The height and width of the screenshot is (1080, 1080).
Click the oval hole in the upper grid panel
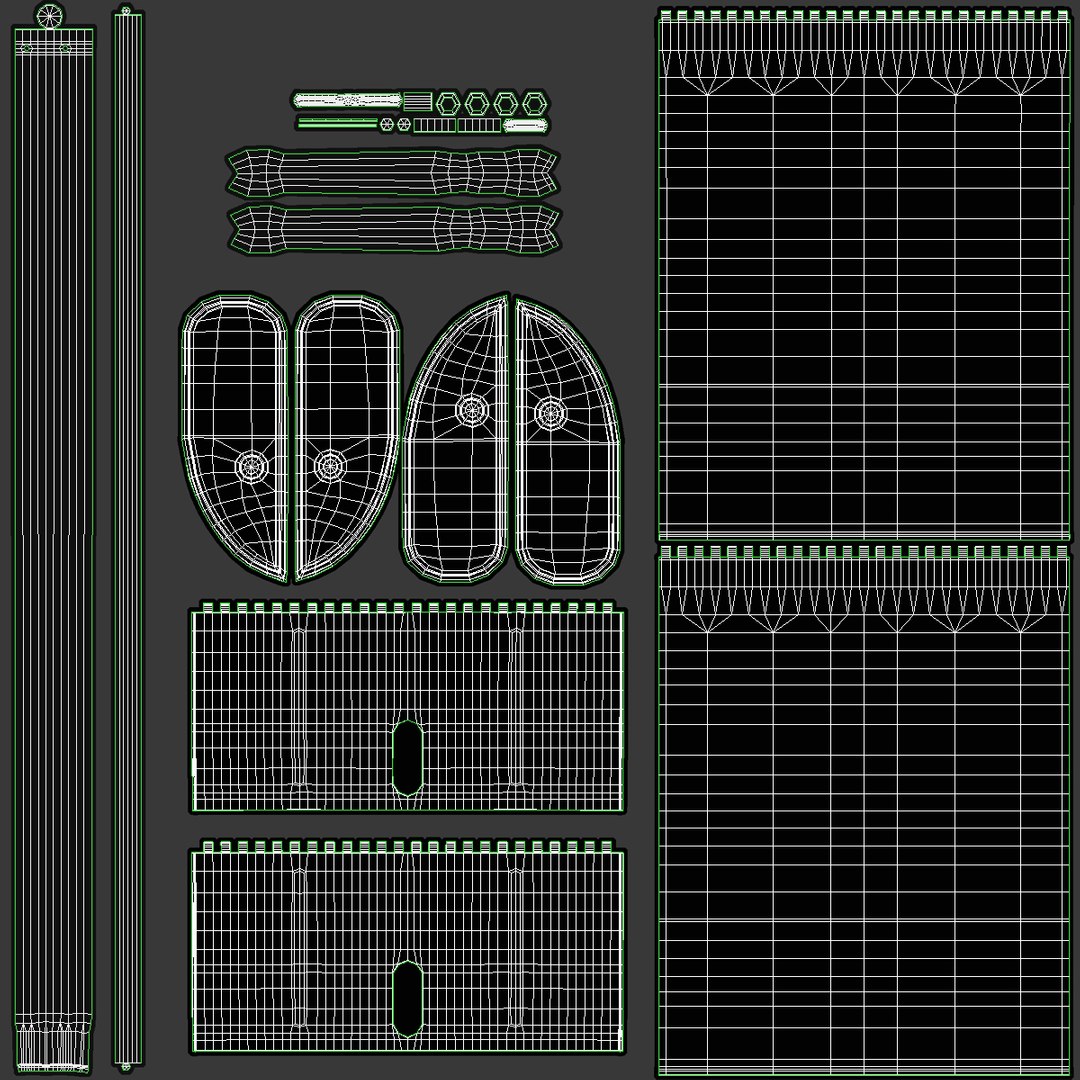tap(407, 756)
